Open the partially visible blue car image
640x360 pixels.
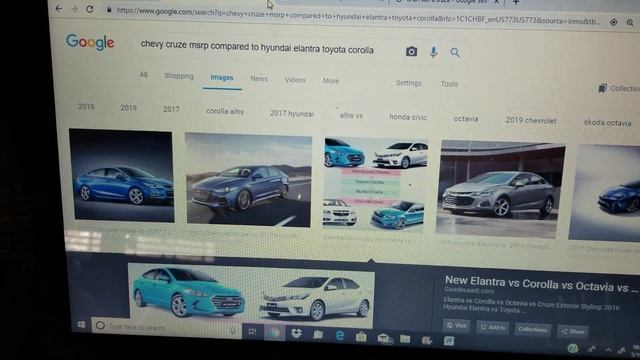[605, 193]
